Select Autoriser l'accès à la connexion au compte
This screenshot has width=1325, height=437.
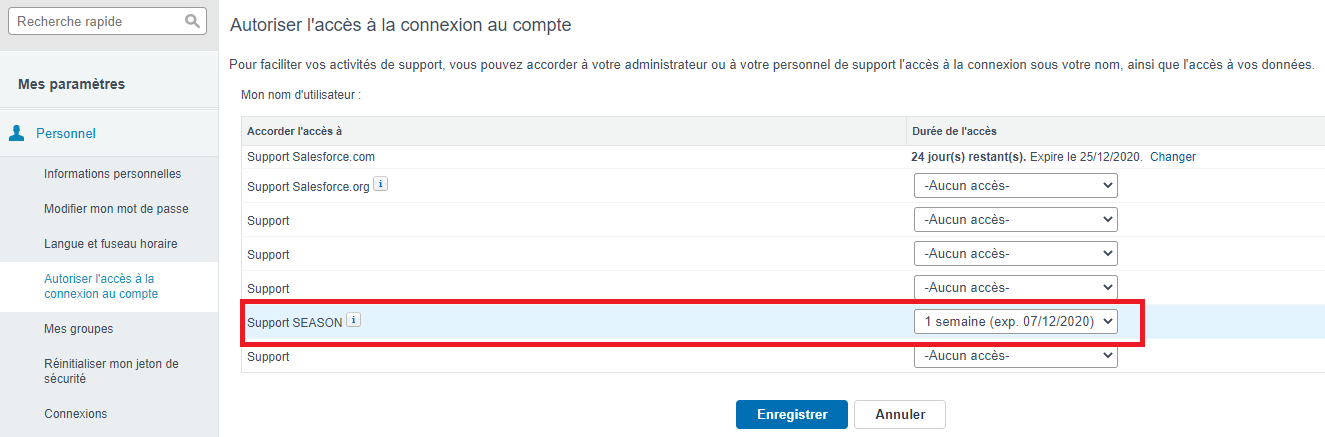pos(100,286)
